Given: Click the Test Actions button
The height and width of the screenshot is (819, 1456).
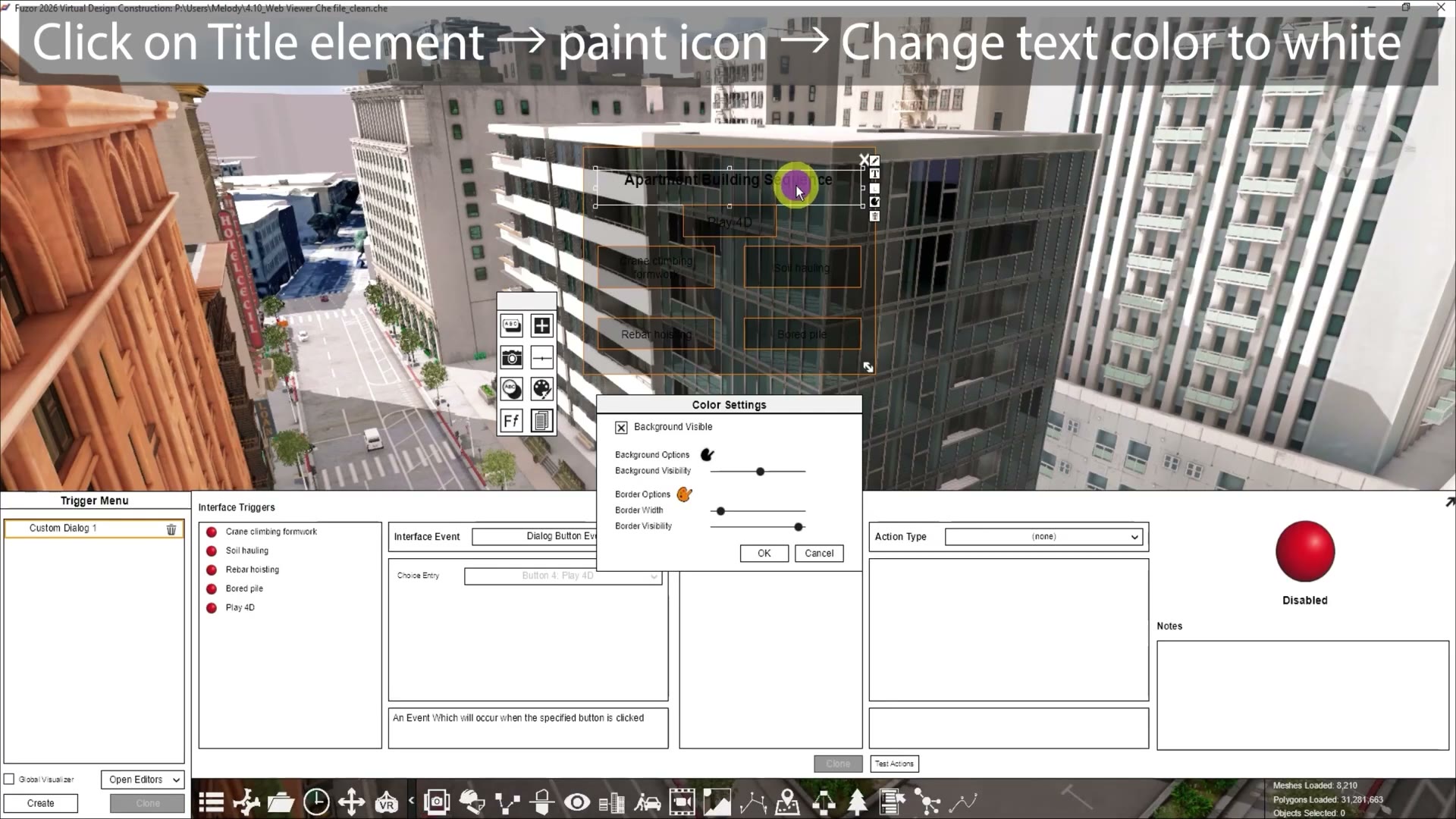Looking at the screenshot, I should point(894,764).
